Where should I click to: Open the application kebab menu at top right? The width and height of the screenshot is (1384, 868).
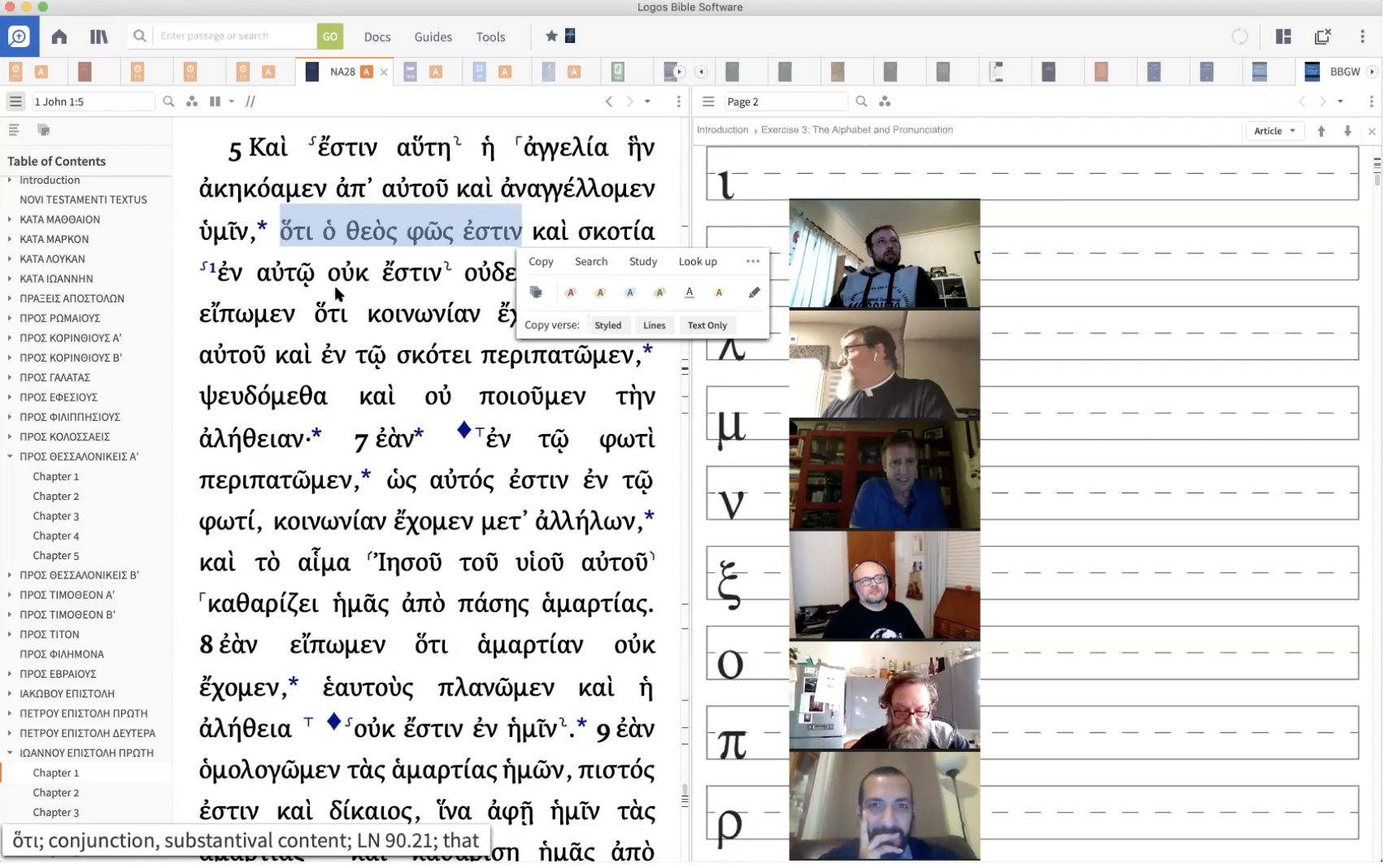tap(1362, 37)
